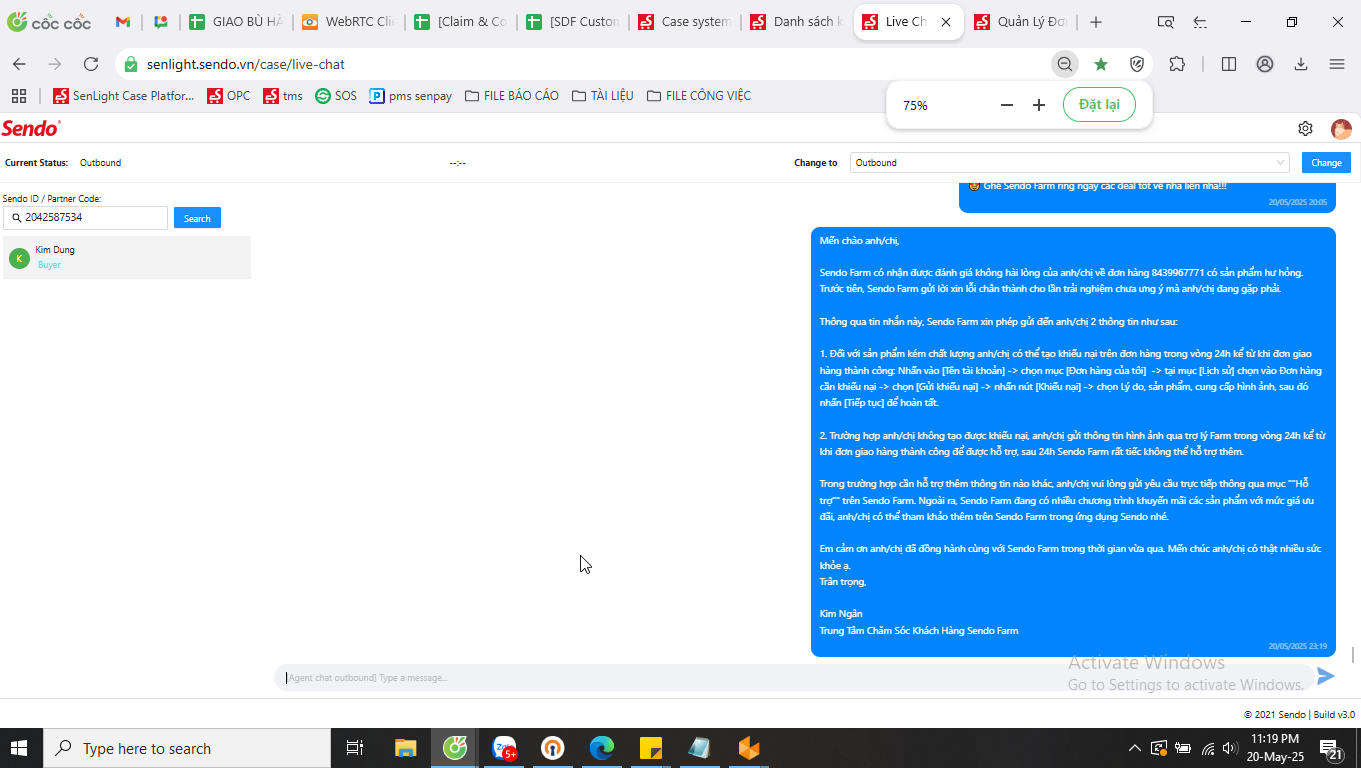
Task: Decrease zoom with the minus button
Action: 1007,105
